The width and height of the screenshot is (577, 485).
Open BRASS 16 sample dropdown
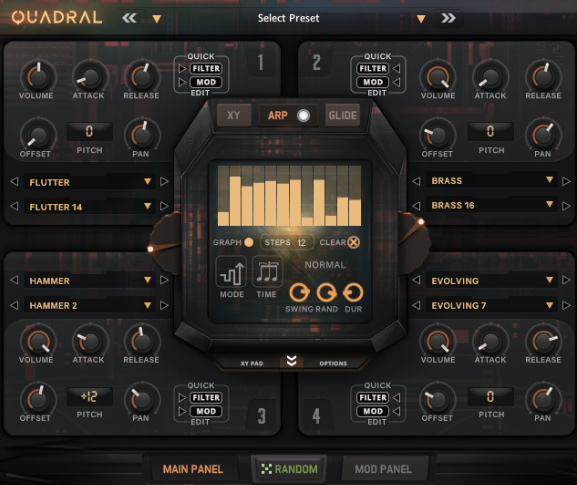550,203
